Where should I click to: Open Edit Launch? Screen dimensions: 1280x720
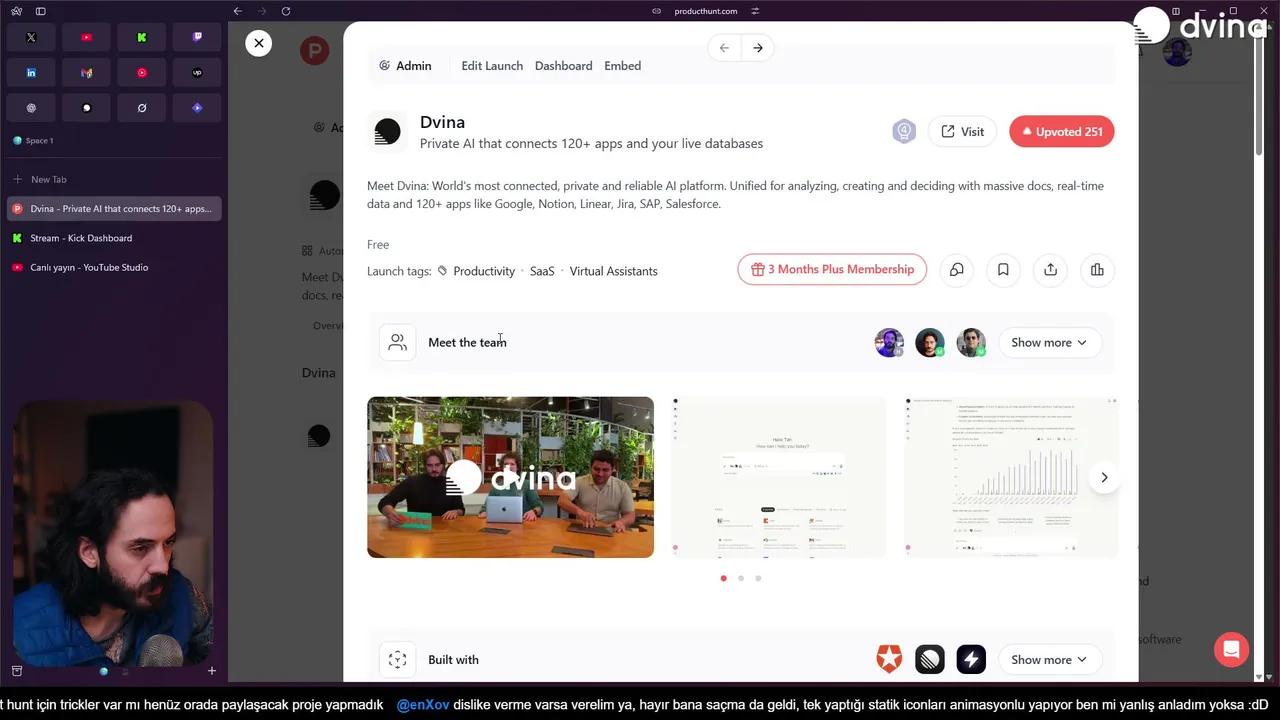(492, 66)
